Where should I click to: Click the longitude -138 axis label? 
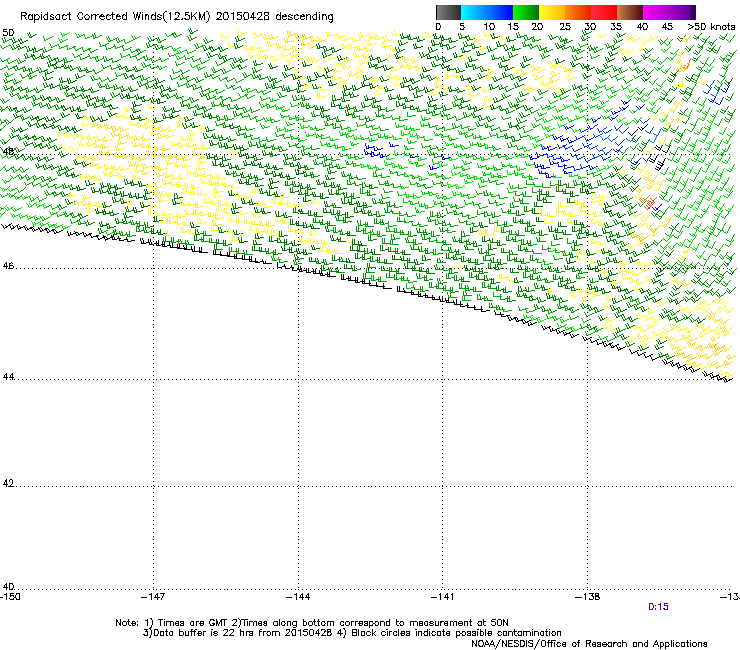[x=588, y=597]
